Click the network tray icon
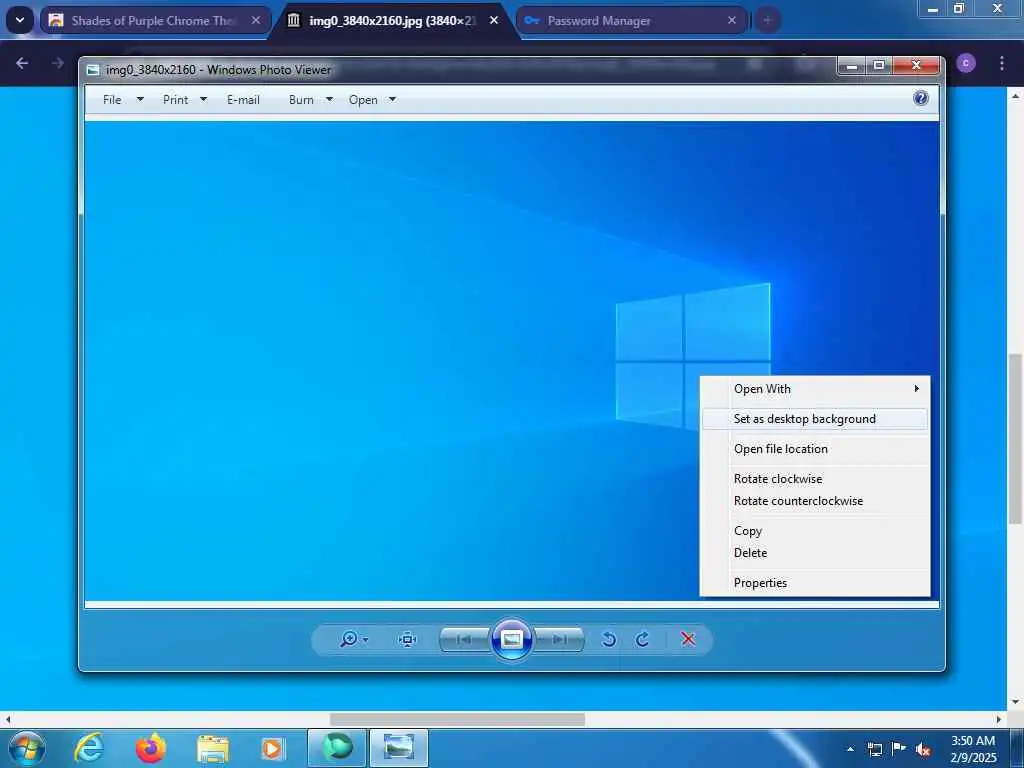Image resolution: width=1024 pixels, height=768 pixels. [x=874, y=749]
